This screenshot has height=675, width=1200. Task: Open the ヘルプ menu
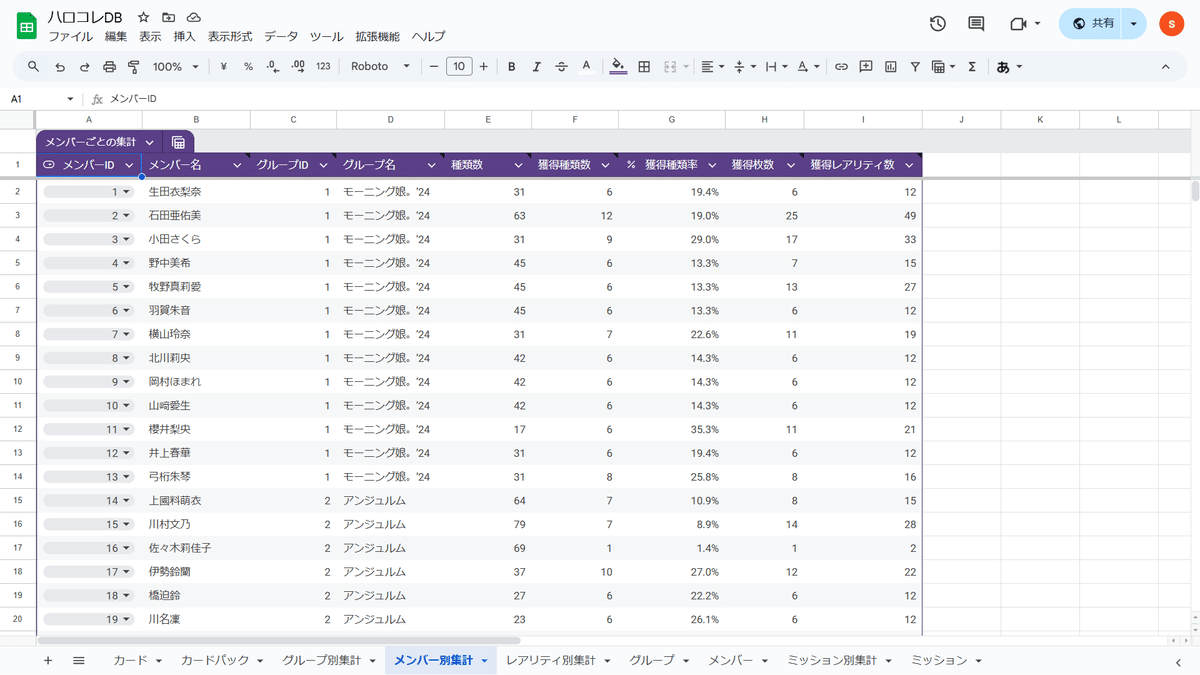pyautogui.click(x=428, y=37)
